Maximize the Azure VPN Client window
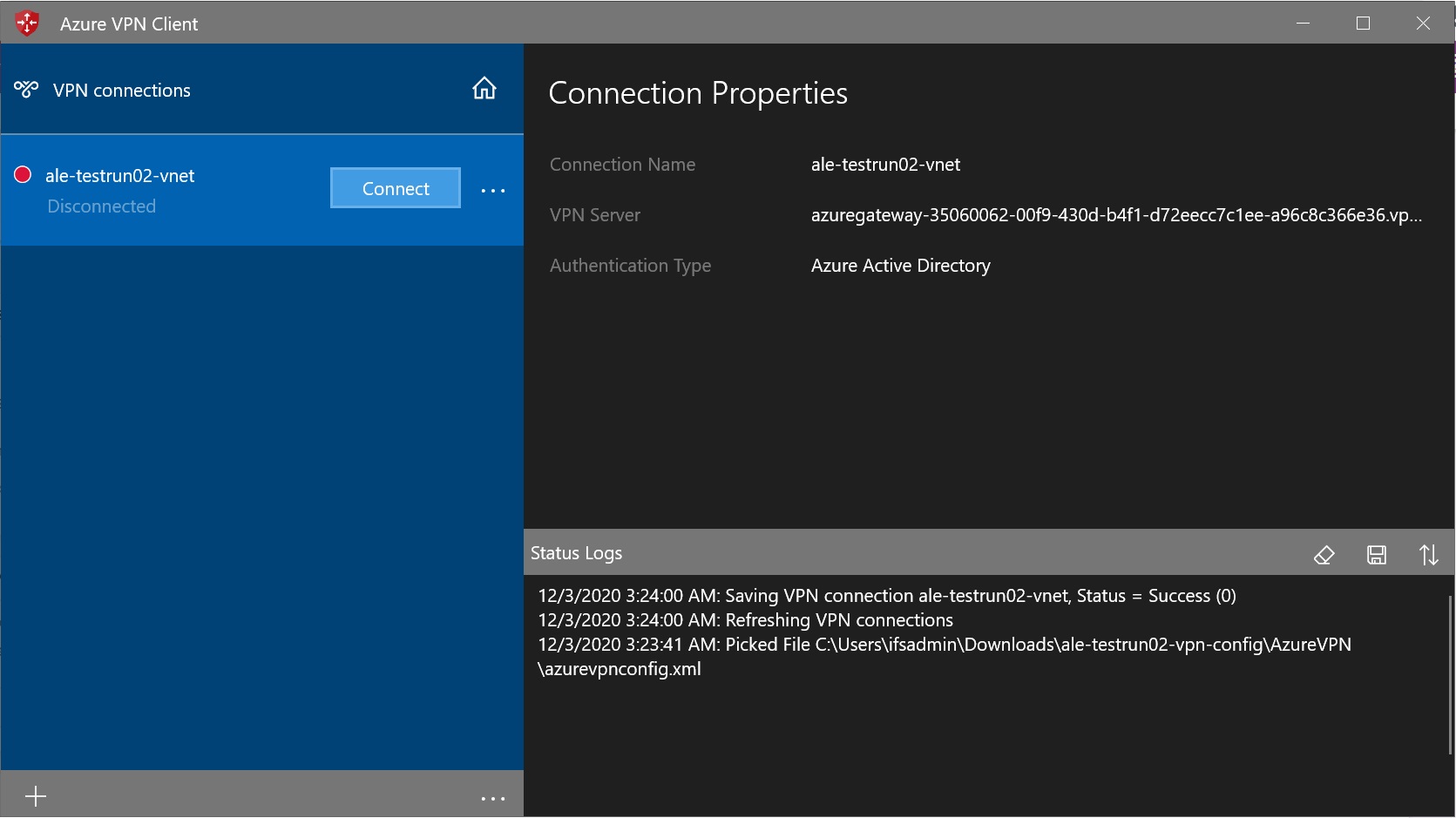This screenshot has height=818, width=1456. [1364, 24]
